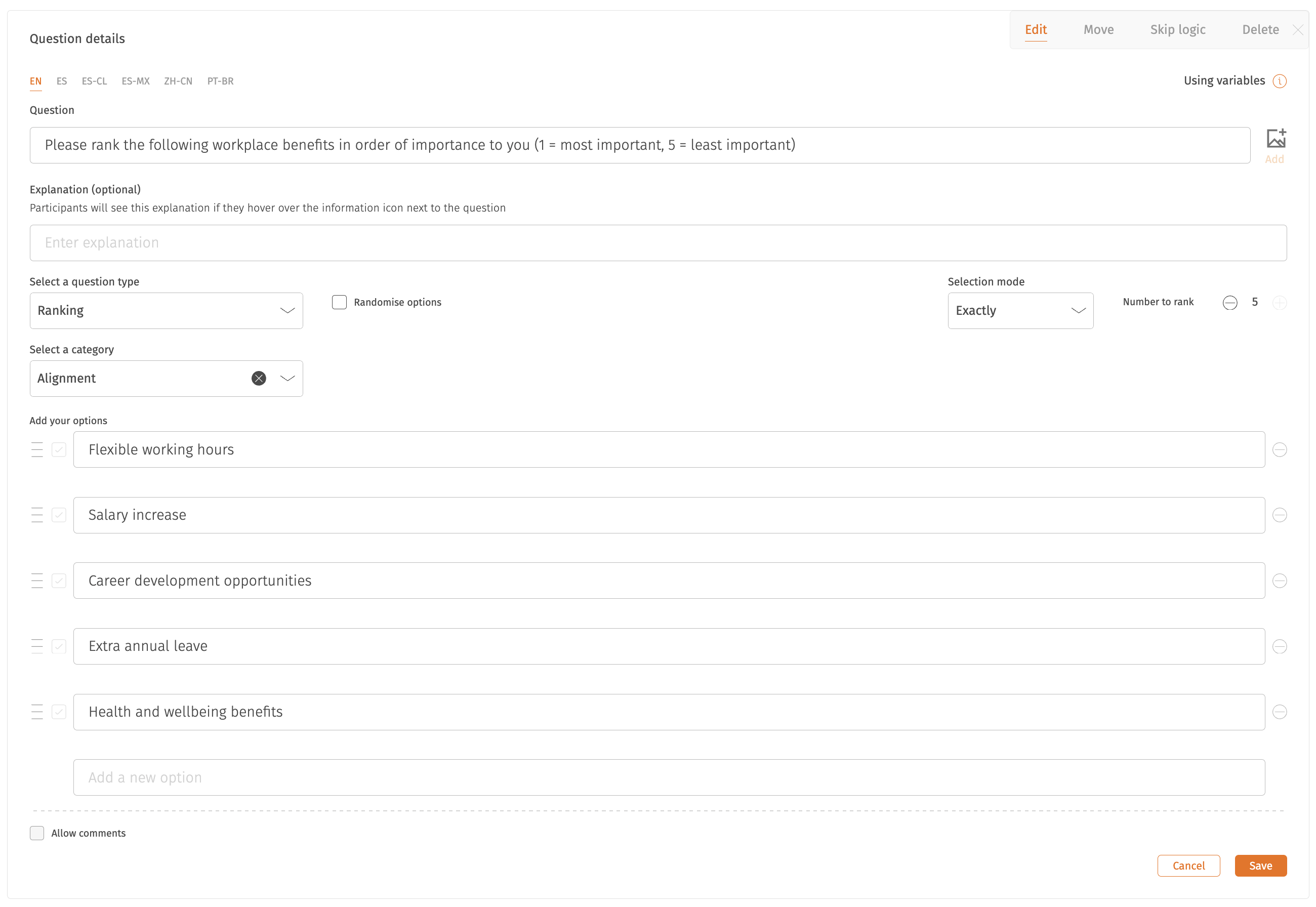Select the ZH-CN language tab
The width and height of the screenshot is (1316, 907).
[x=178, y=81]
